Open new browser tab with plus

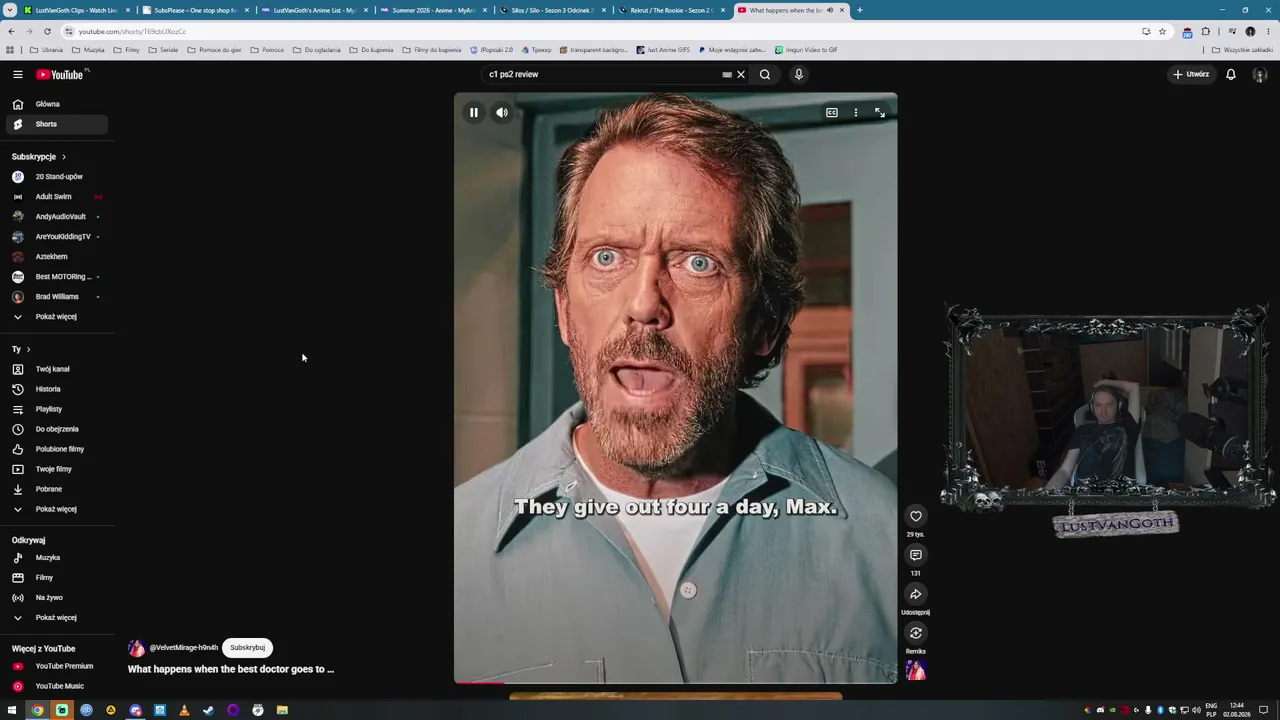(x=860, y=10)
